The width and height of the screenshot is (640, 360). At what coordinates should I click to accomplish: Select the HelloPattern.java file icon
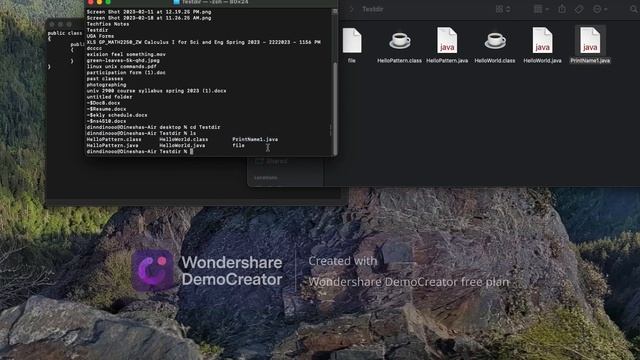447,40
